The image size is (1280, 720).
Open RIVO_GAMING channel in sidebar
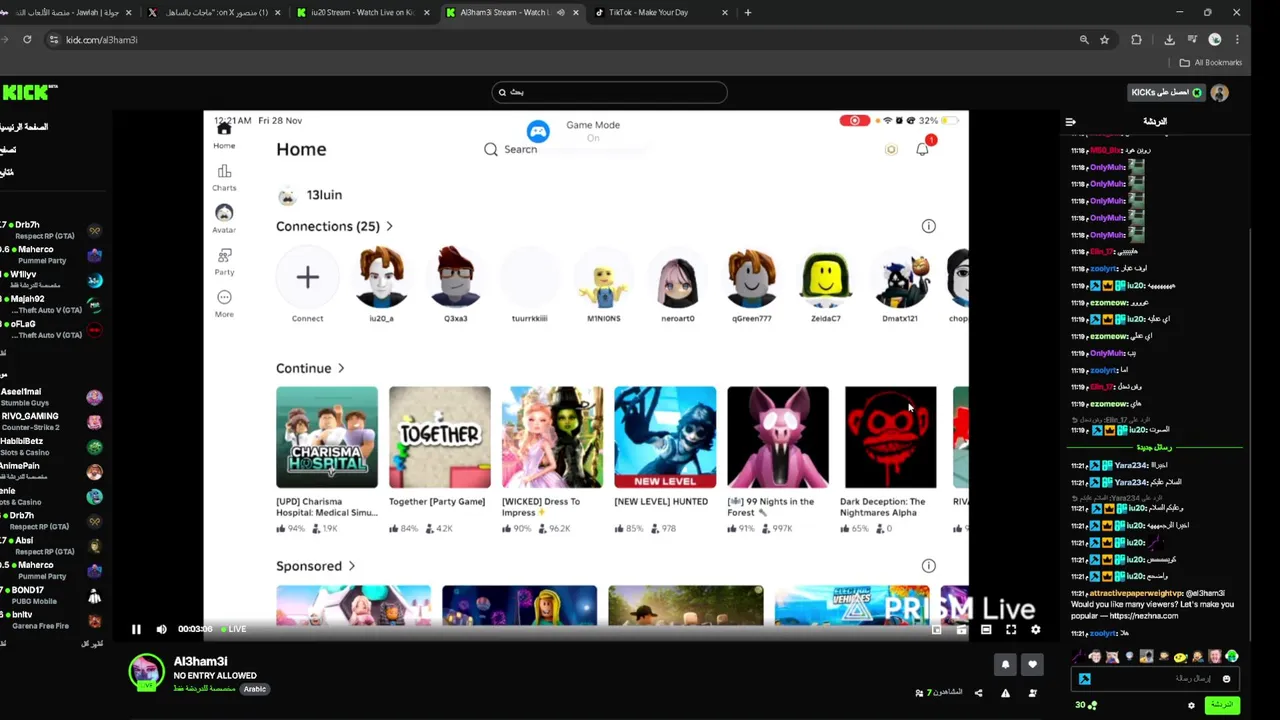pos(52,422)
